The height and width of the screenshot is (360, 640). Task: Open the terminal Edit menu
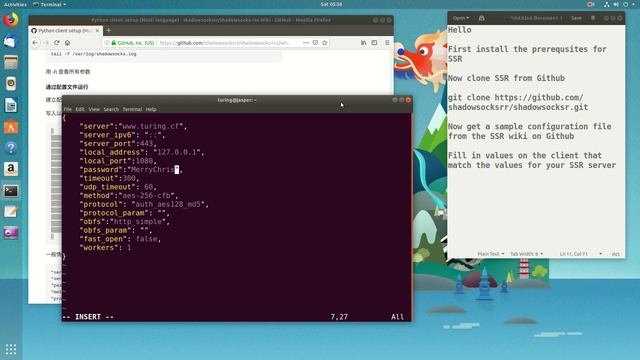80,109
